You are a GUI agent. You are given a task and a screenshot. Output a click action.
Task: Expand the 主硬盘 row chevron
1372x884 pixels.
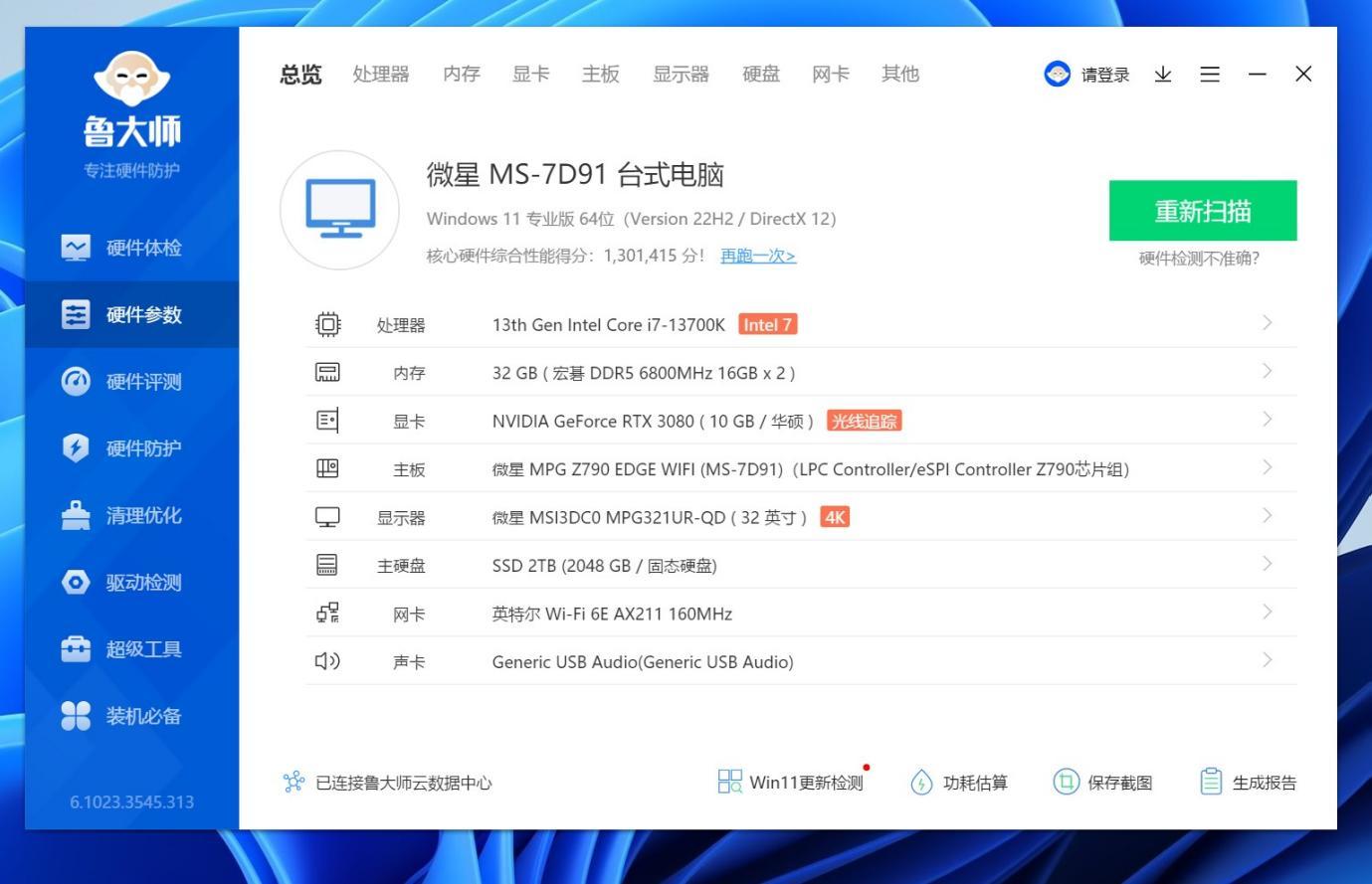(1267, 564)
